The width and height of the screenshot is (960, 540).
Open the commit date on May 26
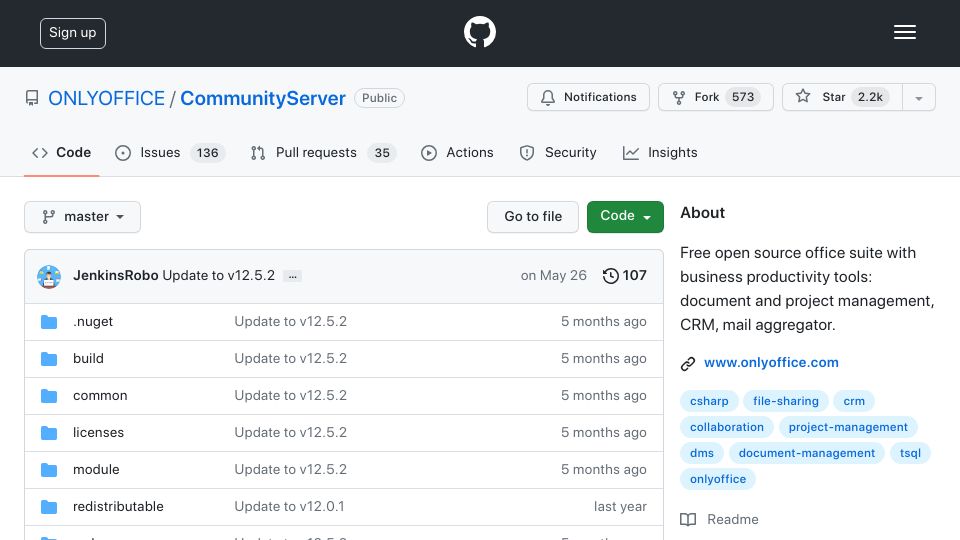click(x=553, y=276)
